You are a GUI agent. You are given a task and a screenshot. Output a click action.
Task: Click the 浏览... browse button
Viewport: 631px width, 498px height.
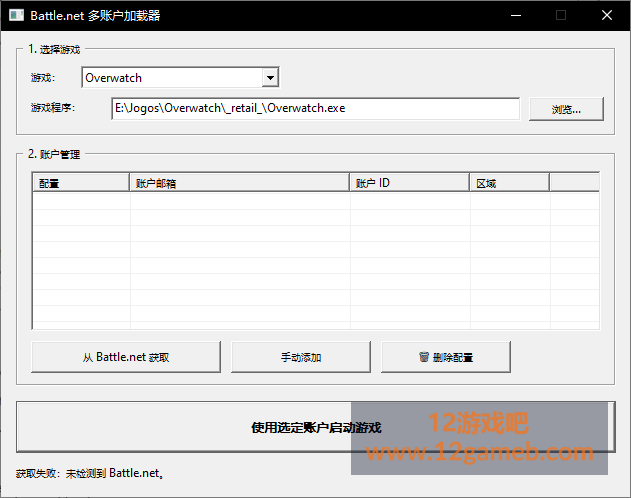tap(566, 109)
